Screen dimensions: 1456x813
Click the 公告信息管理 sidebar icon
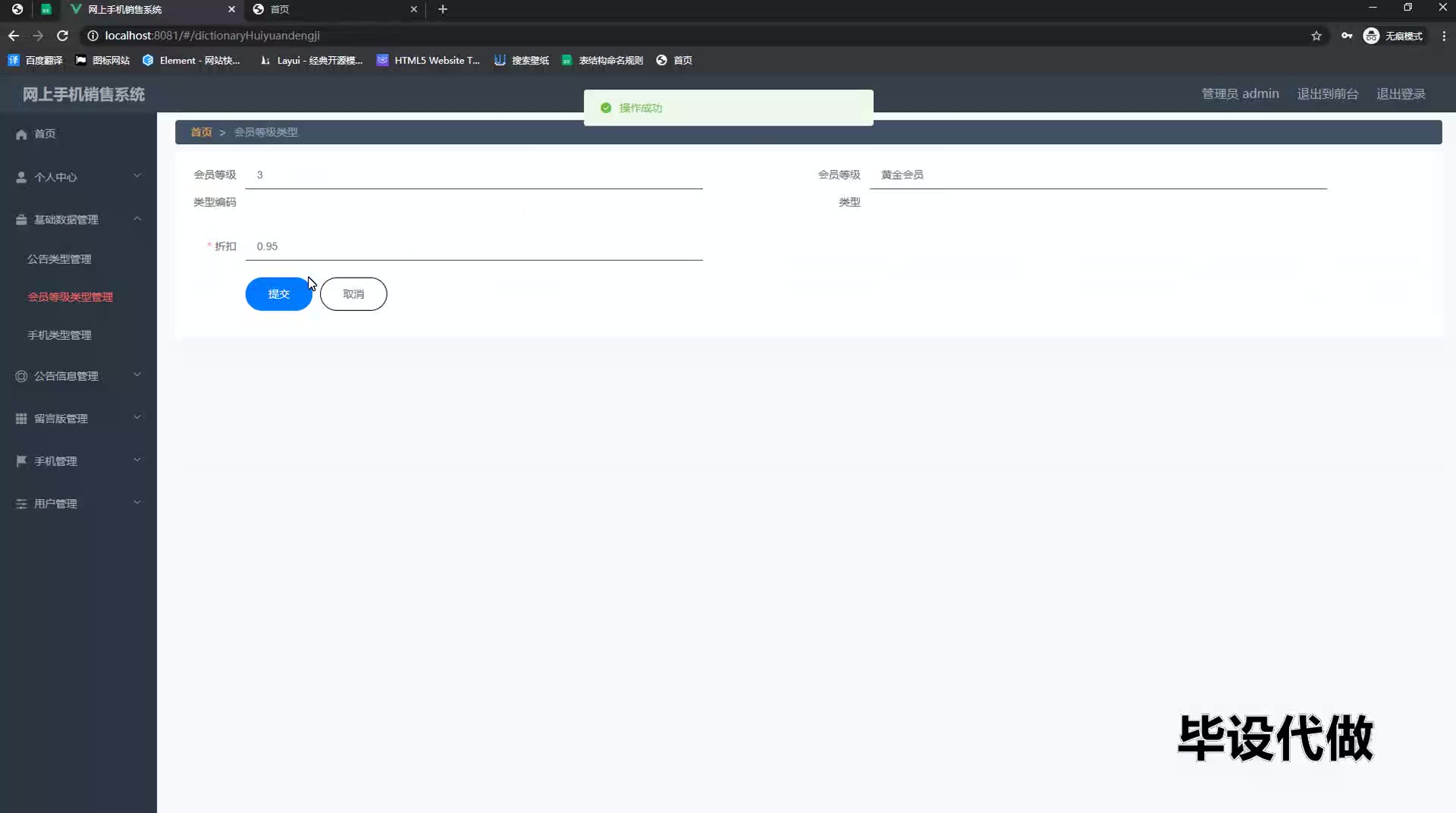point(21,376)
